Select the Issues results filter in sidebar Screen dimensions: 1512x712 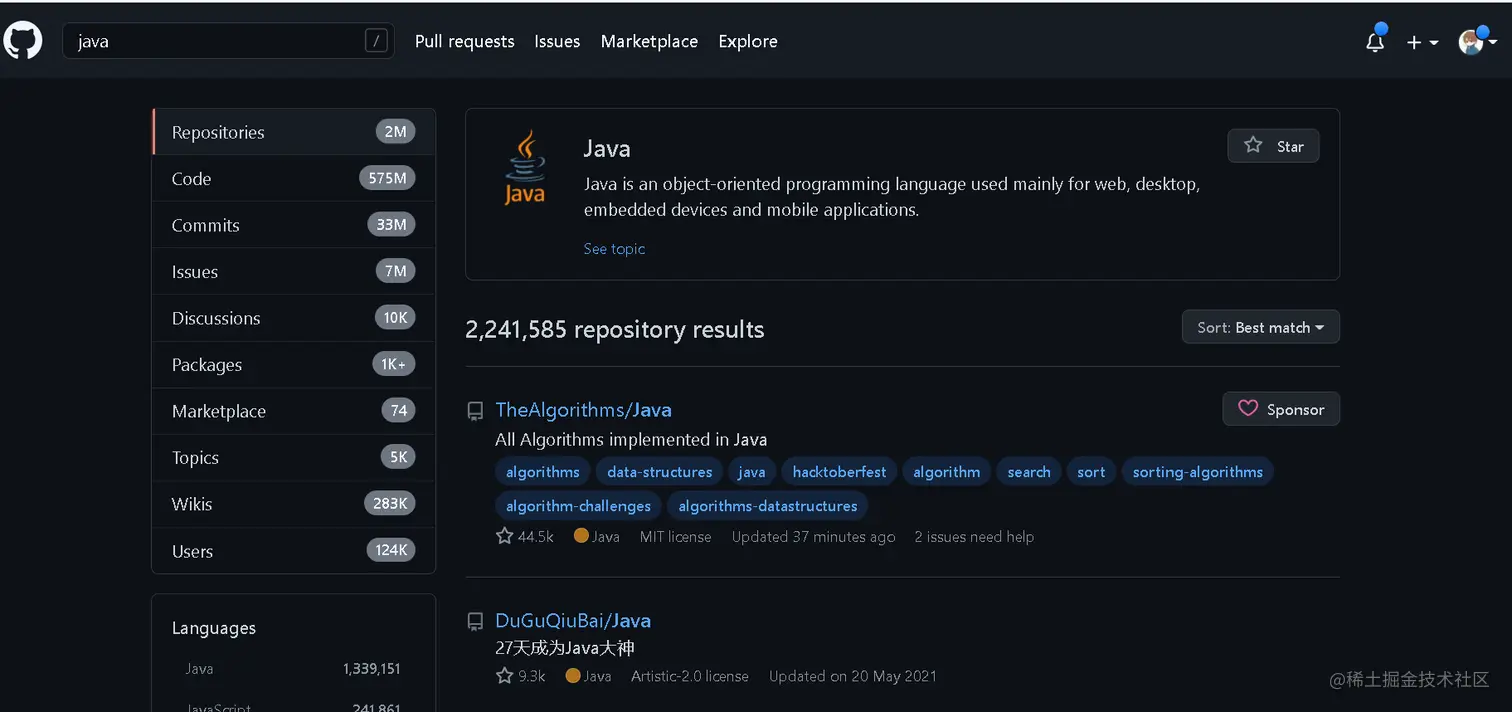(294, 271)
